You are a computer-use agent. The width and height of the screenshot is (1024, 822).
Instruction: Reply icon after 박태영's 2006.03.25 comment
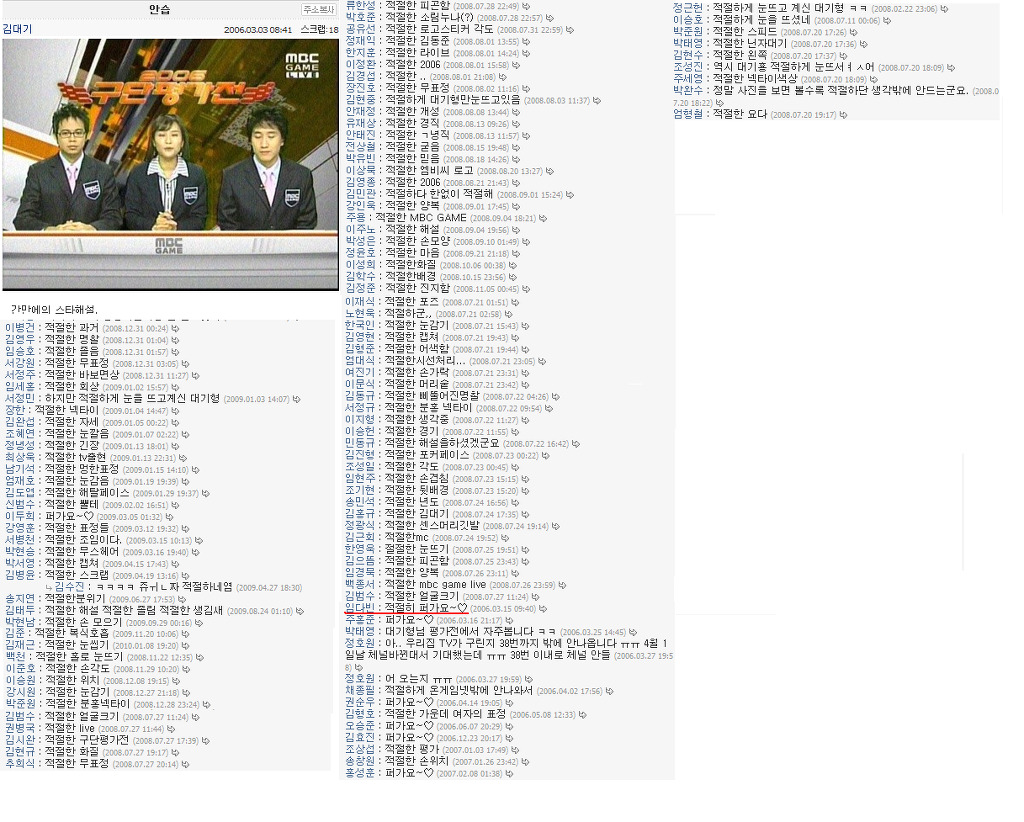633,632
